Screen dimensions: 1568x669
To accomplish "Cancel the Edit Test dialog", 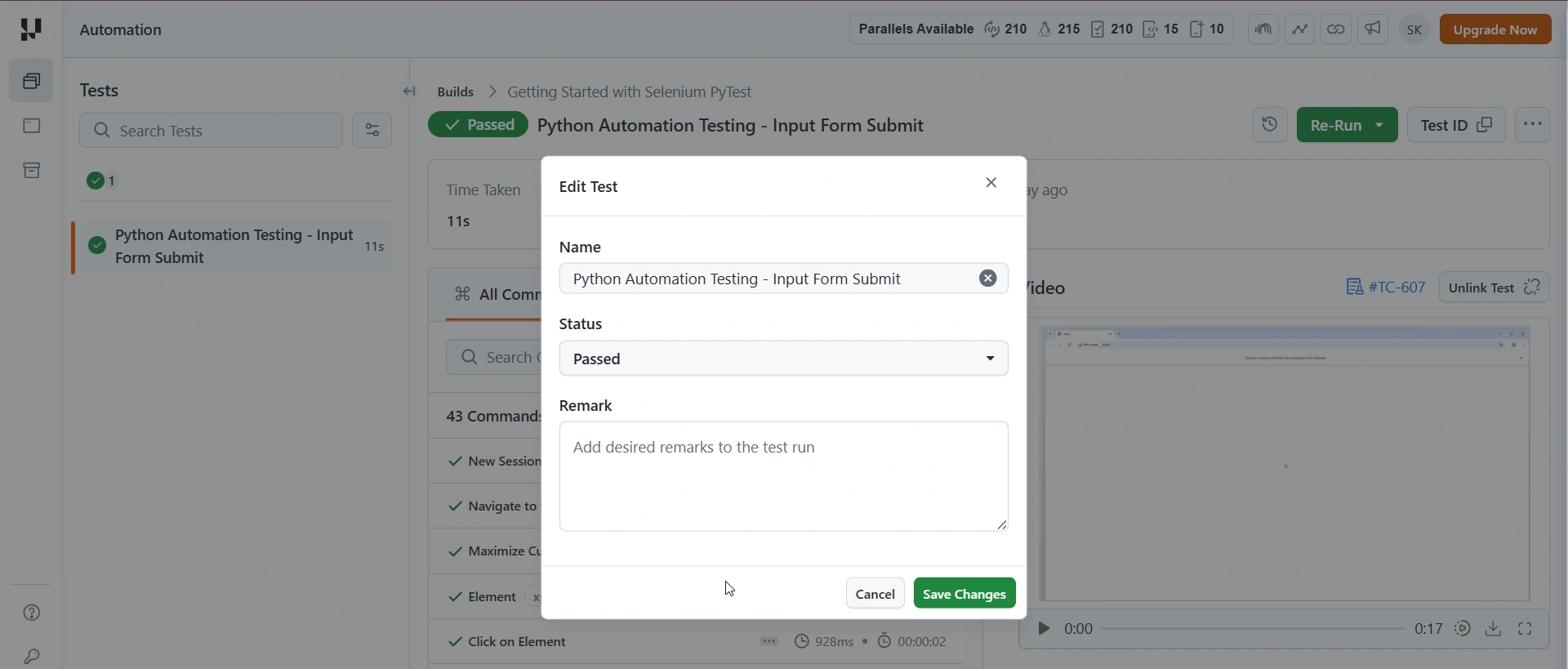I will click(875, 594).
